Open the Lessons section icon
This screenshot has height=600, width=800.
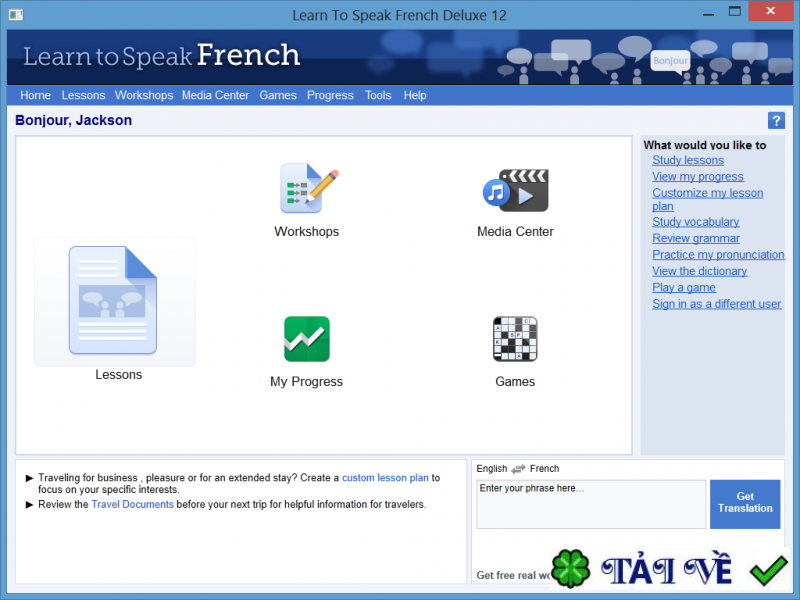(x=114, y=300)
